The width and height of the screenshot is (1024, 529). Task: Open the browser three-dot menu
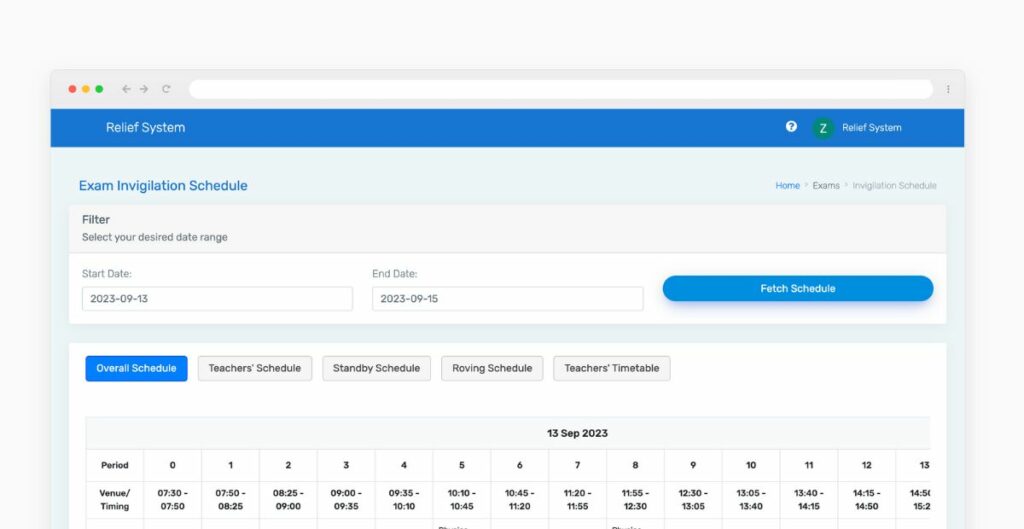948,89
